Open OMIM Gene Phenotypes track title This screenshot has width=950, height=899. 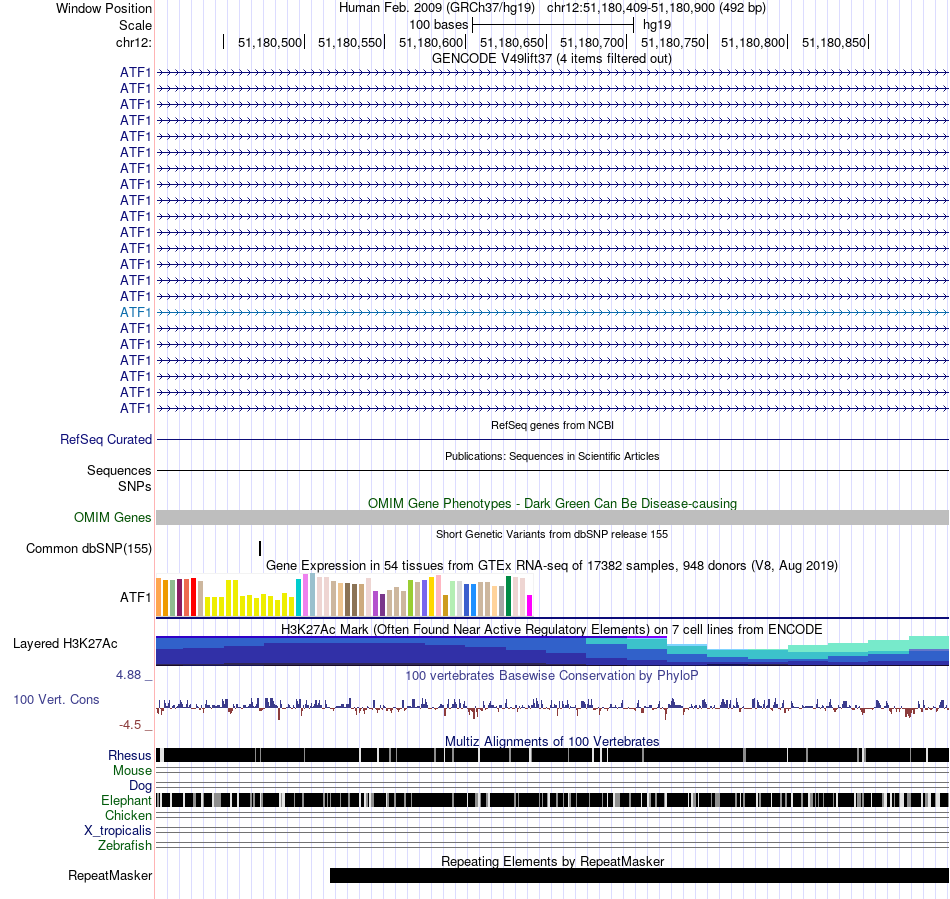click(x=552, y=503)
